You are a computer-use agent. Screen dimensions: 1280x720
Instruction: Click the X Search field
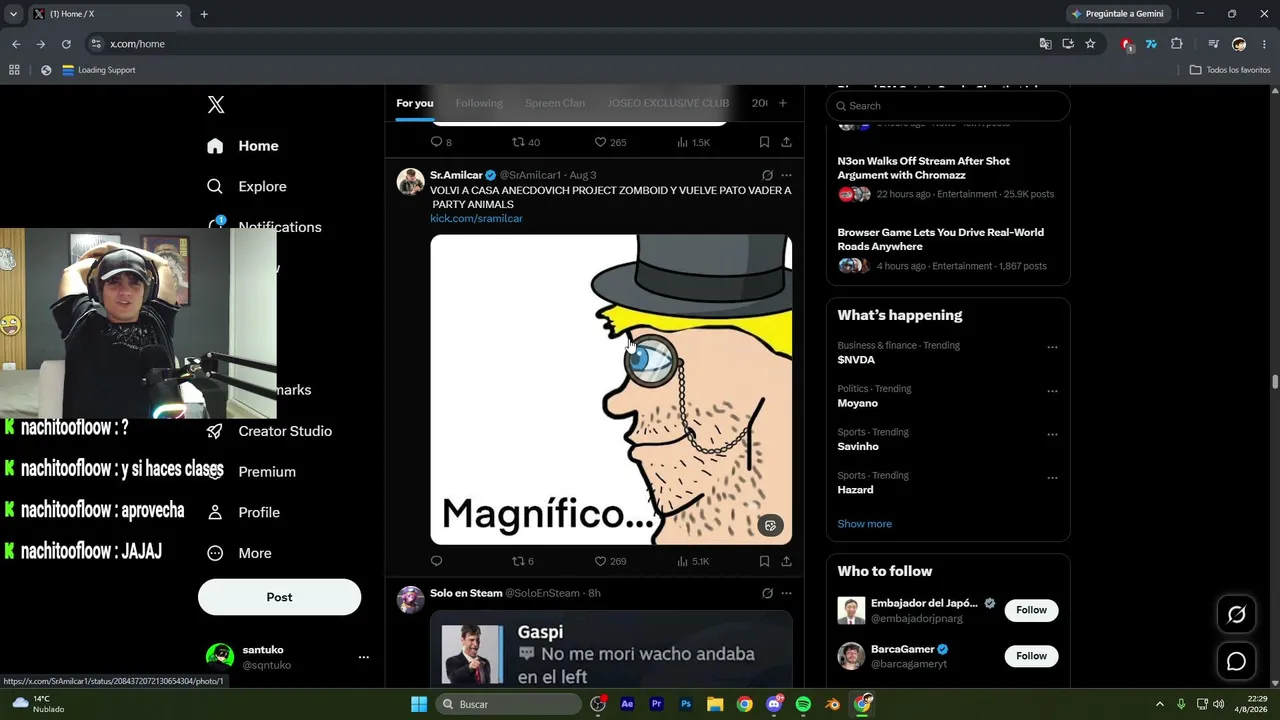click(948, 106)
